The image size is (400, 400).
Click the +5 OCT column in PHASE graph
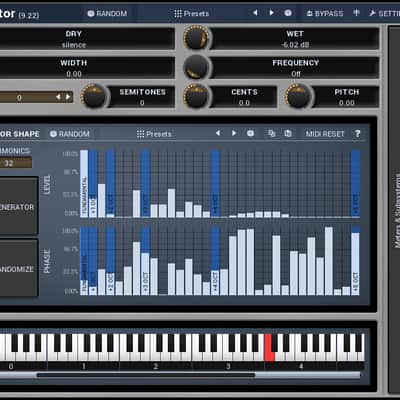pyautogui.click(x=356, y=262)
